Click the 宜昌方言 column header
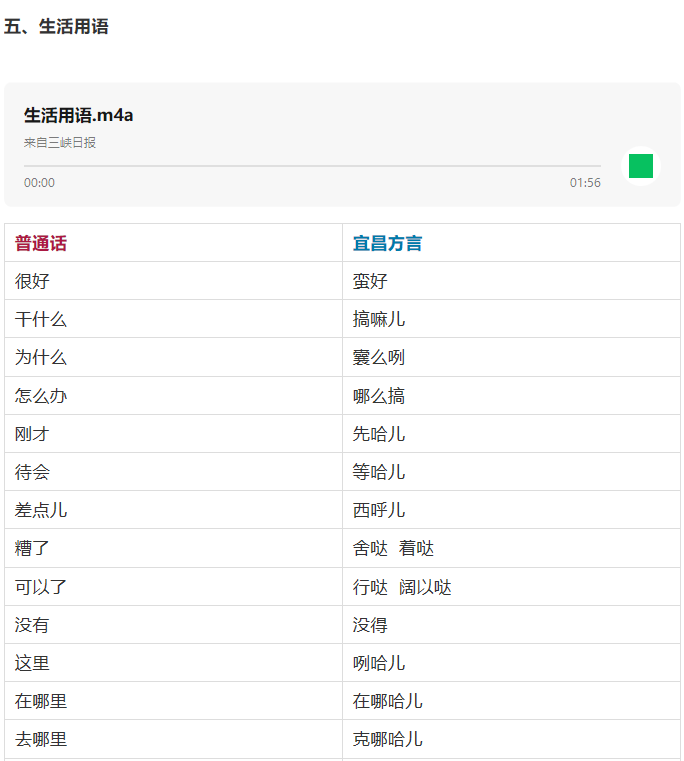The image size is (684, 761). [387, 243]
